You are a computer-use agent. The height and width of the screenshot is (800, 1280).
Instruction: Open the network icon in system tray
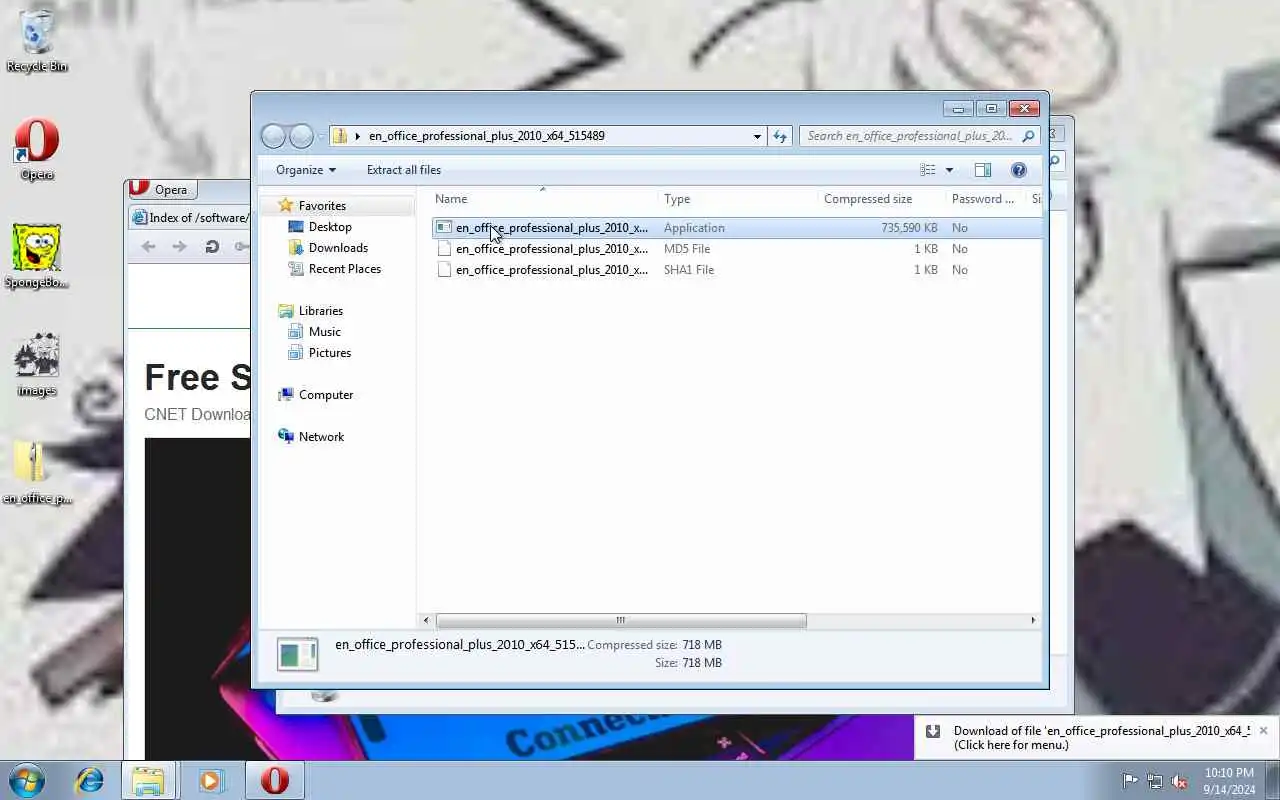[x=1155, y=781]
